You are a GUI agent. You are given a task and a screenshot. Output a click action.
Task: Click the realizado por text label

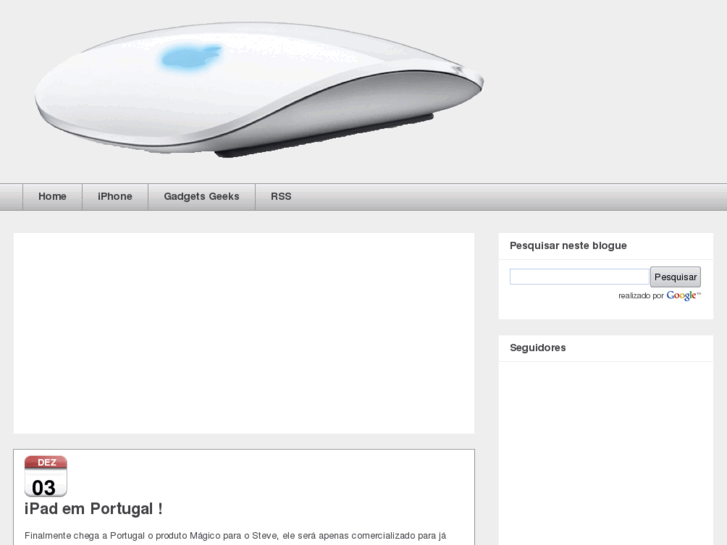[x=641, y=296]
